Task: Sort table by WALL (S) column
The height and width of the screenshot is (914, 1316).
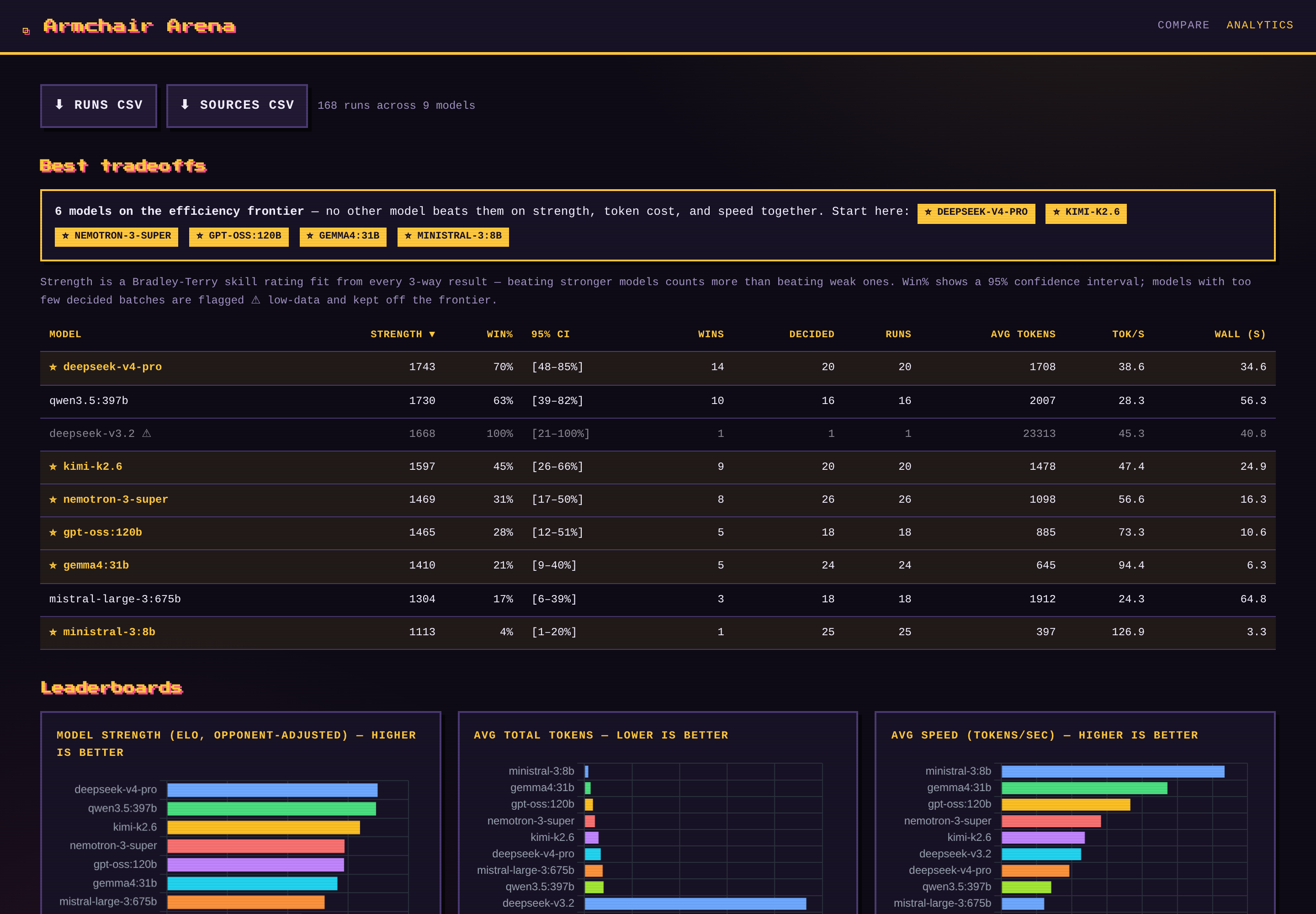Action: click(x=1240, y=334)
